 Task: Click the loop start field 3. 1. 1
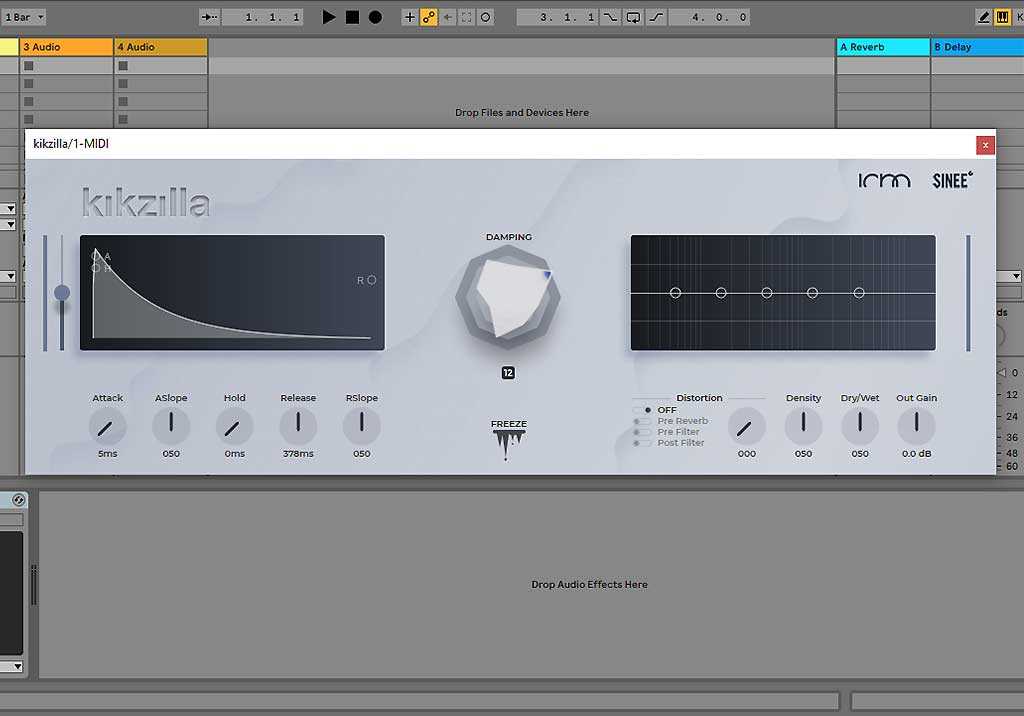(557, 17)
